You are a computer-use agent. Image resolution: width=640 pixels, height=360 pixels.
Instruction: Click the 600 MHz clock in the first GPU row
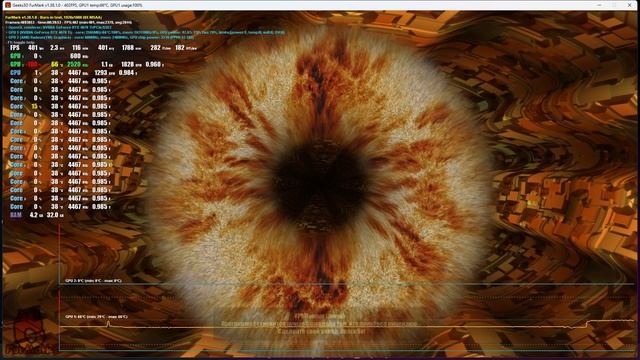point(76,56)
